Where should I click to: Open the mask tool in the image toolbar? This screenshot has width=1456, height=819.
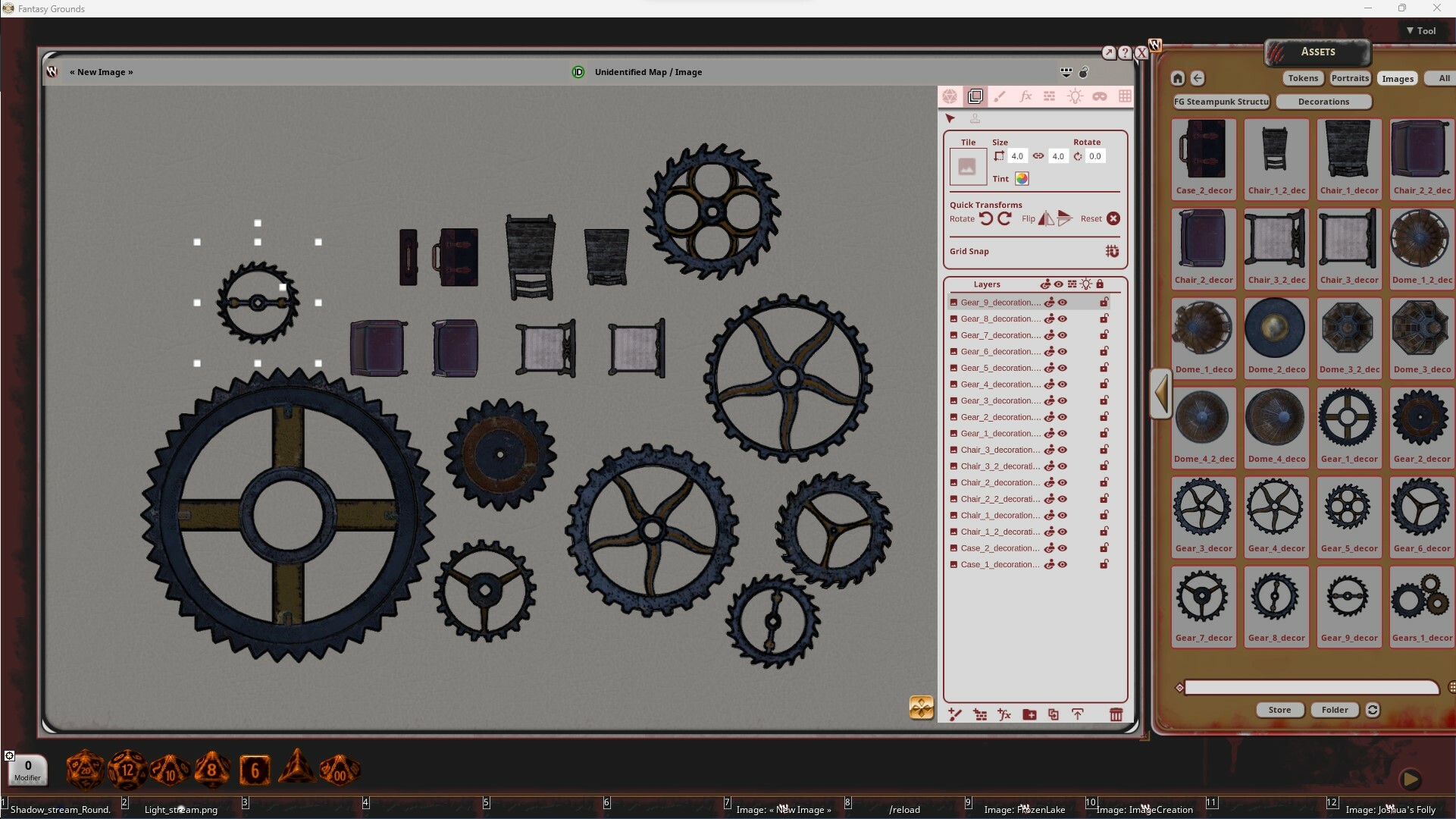point(1101,96)
